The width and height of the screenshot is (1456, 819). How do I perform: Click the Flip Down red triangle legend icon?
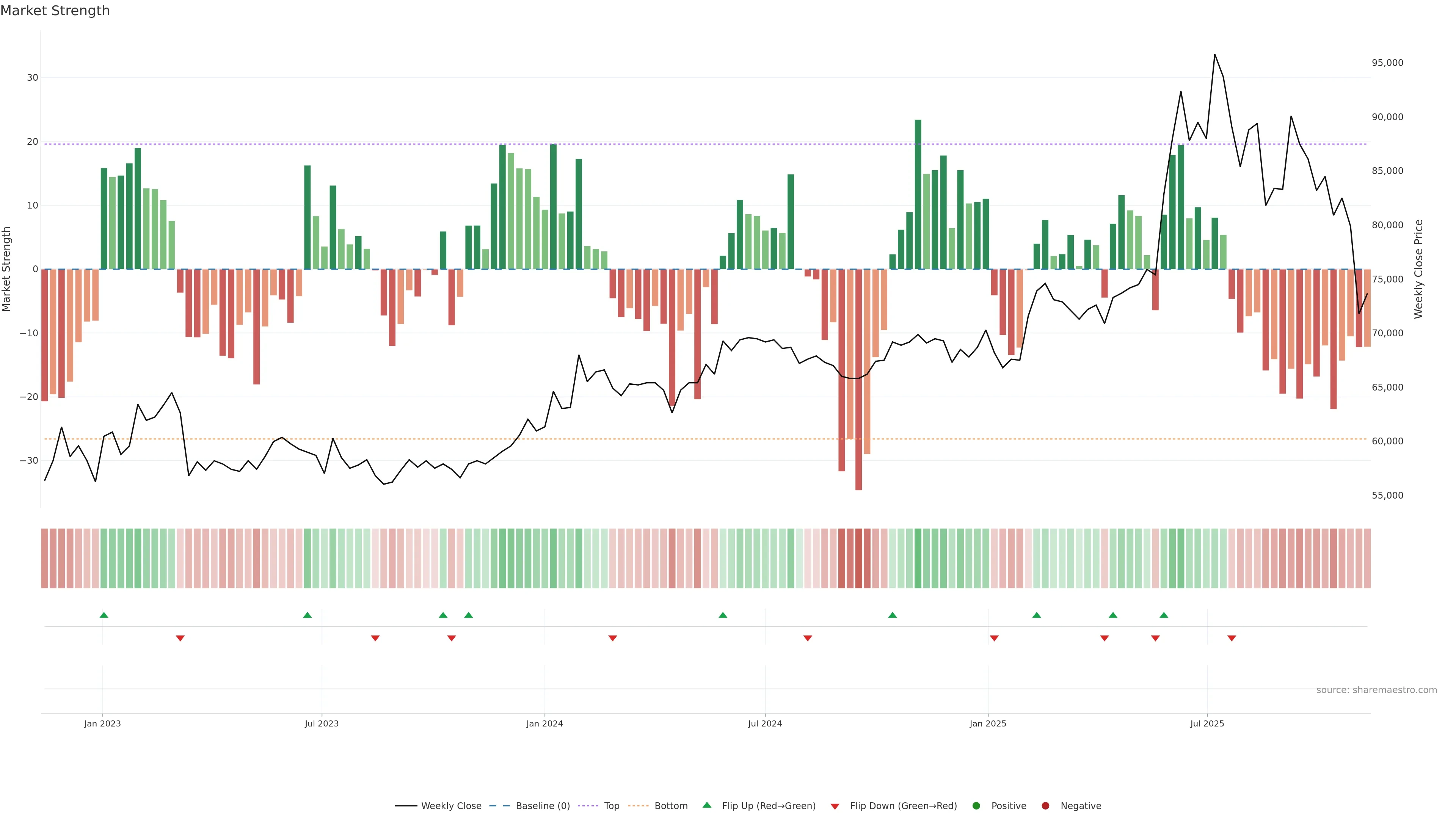pyautogui.click(x=835, y=806)
